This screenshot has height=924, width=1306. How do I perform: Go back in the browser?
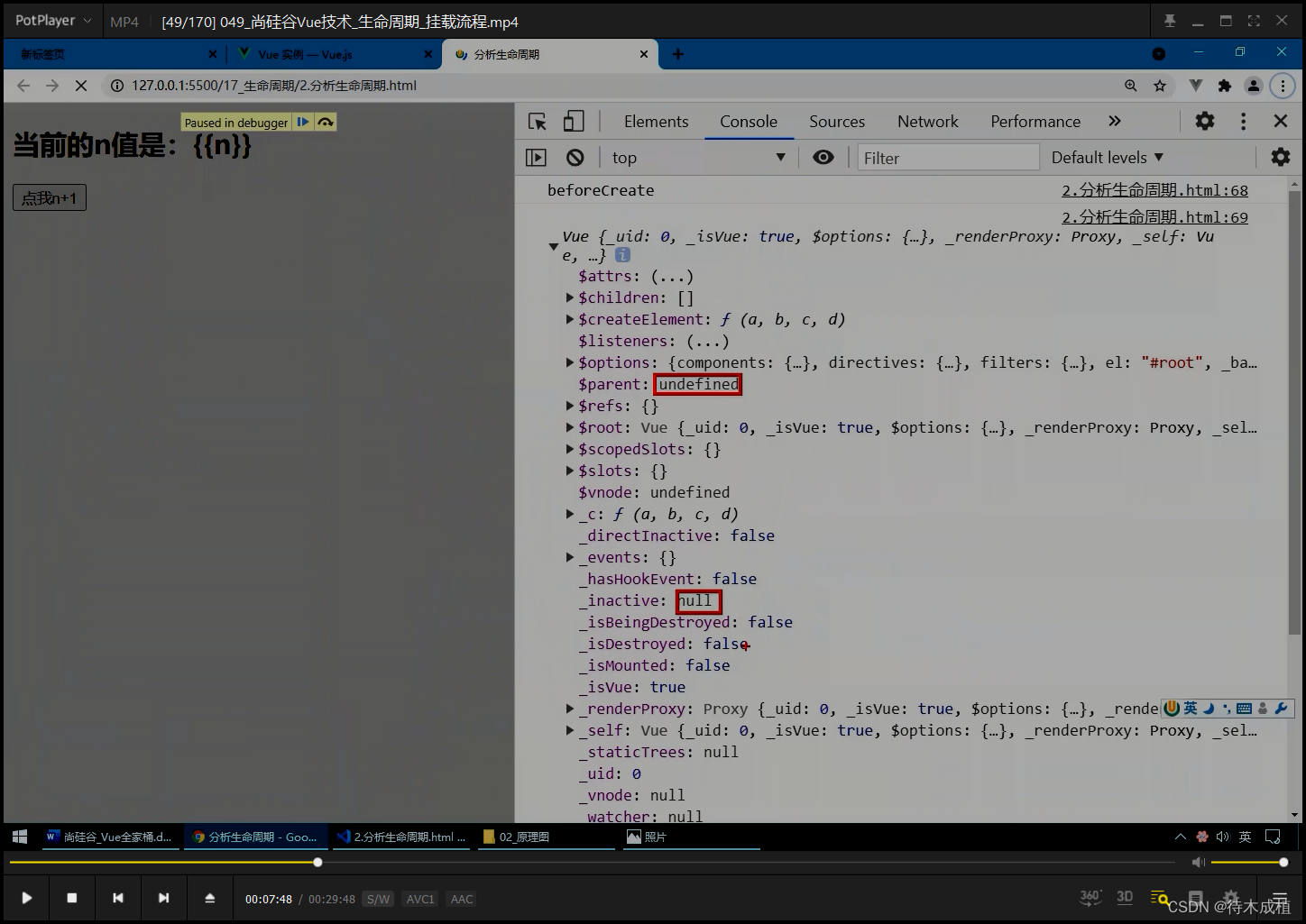[23, 86]
